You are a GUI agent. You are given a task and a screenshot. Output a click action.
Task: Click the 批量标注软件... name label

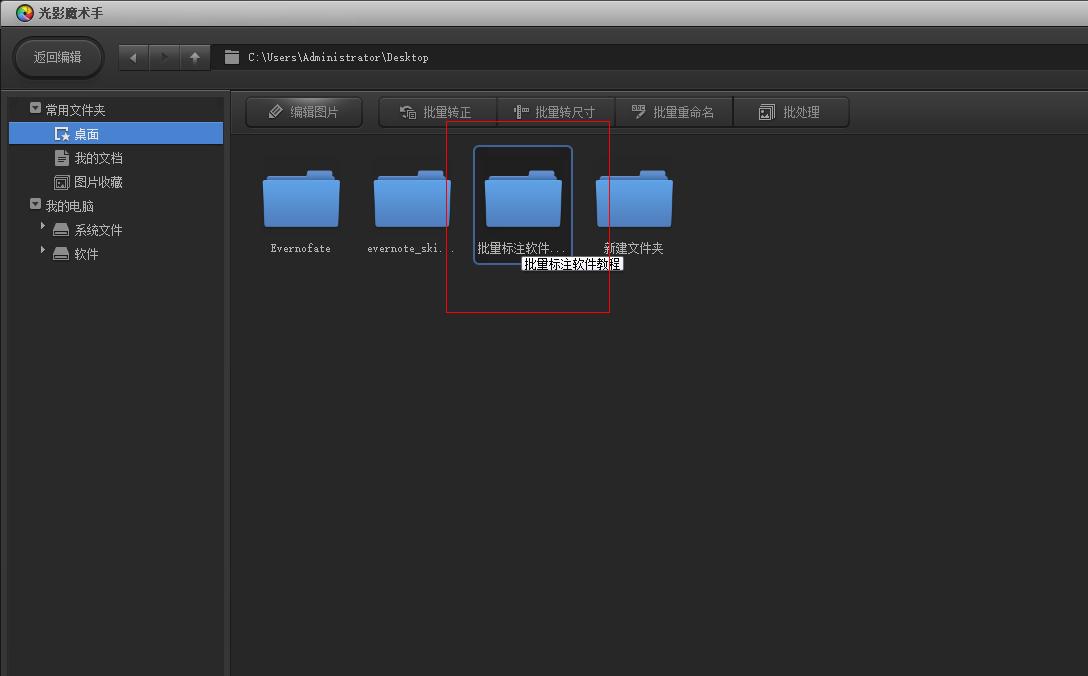click(521, 248)
